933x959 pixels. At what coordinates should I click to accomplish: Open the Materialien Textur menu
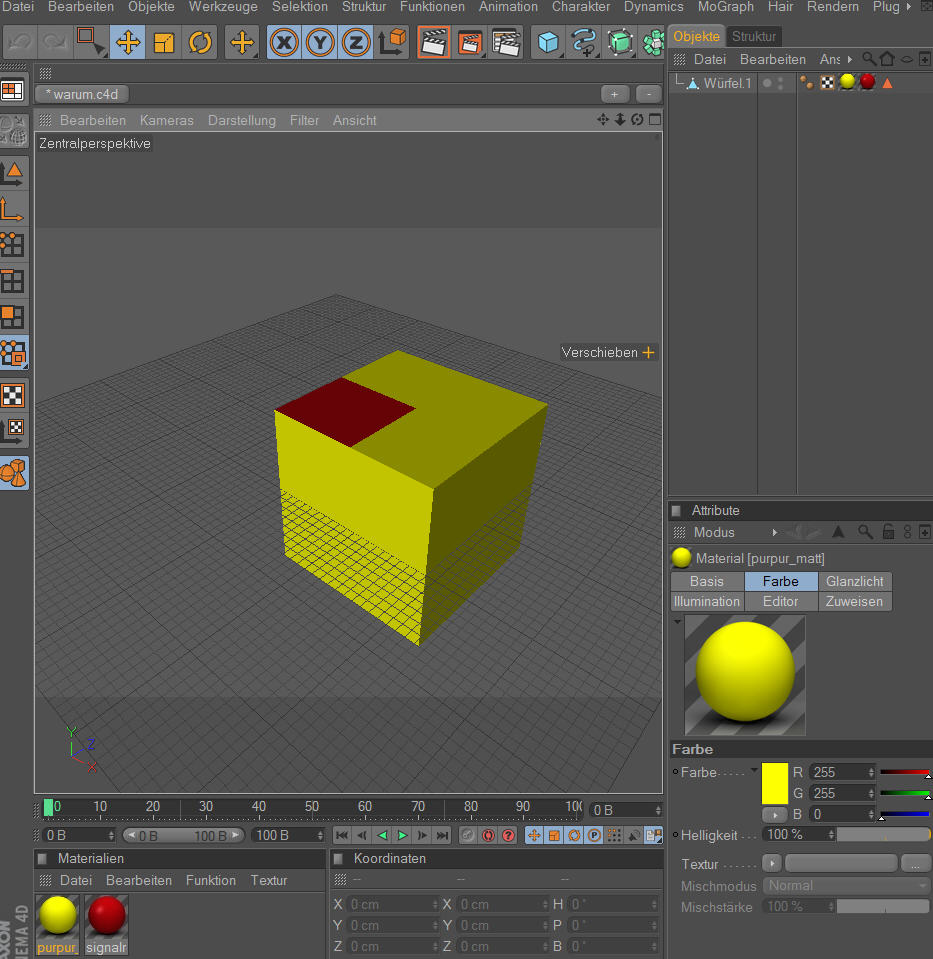[269, 881]
